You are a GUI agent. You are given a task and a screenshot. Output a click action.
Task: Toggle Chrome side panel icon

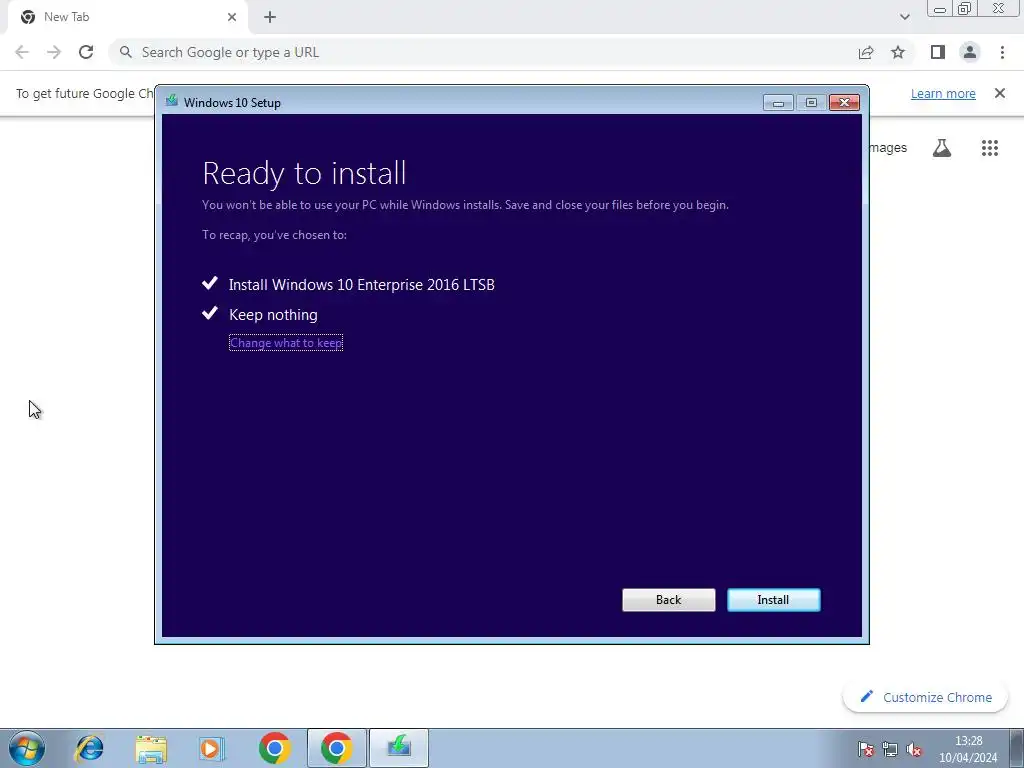tap(937, 52)
